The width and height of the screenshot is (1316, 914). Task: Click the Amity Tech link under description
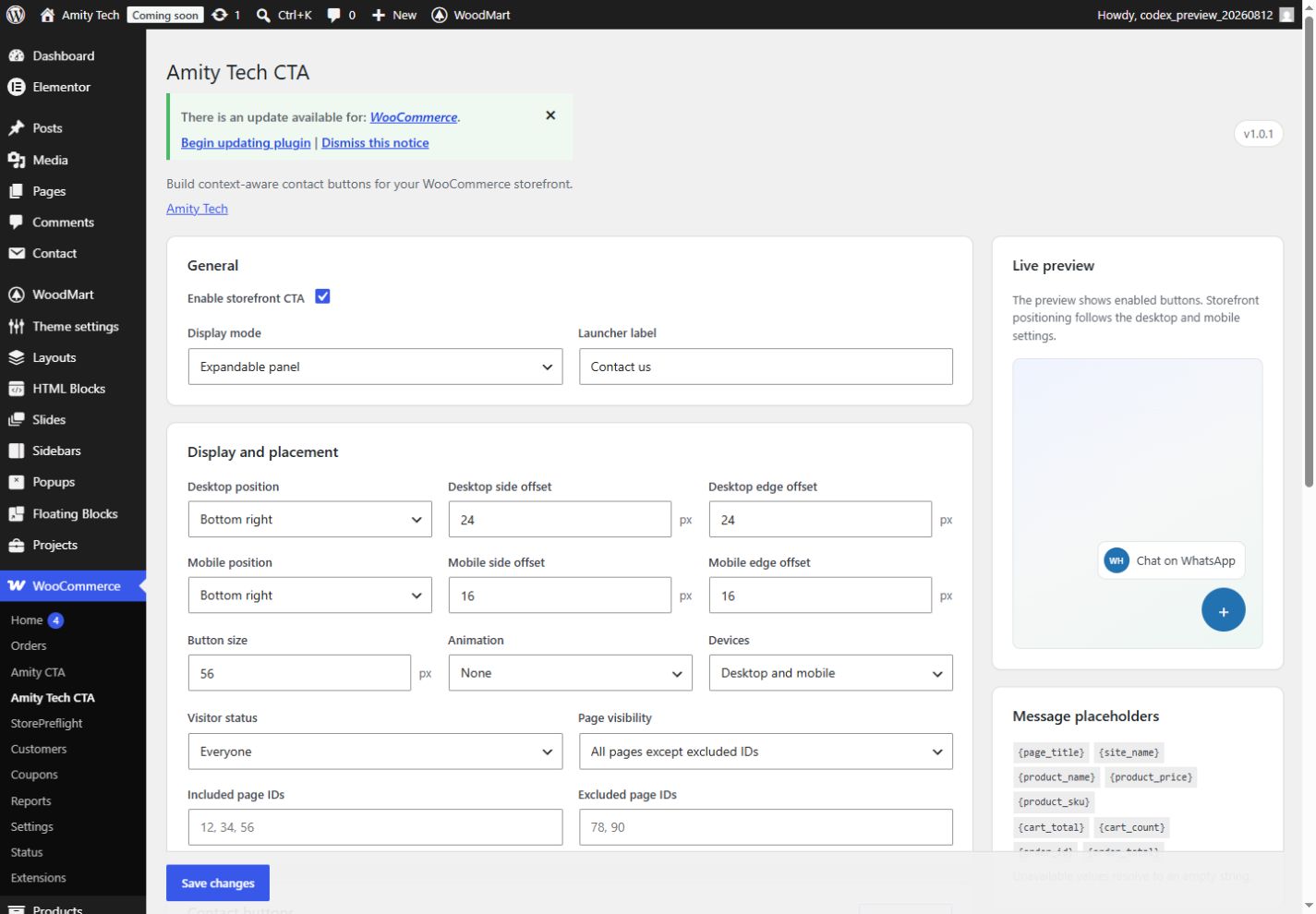point(197,209)
